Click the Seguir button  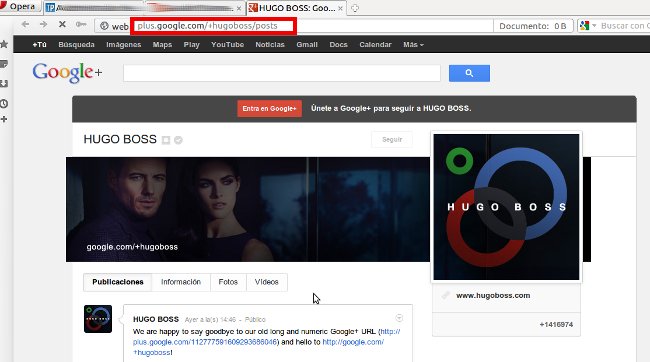point(392,139)
